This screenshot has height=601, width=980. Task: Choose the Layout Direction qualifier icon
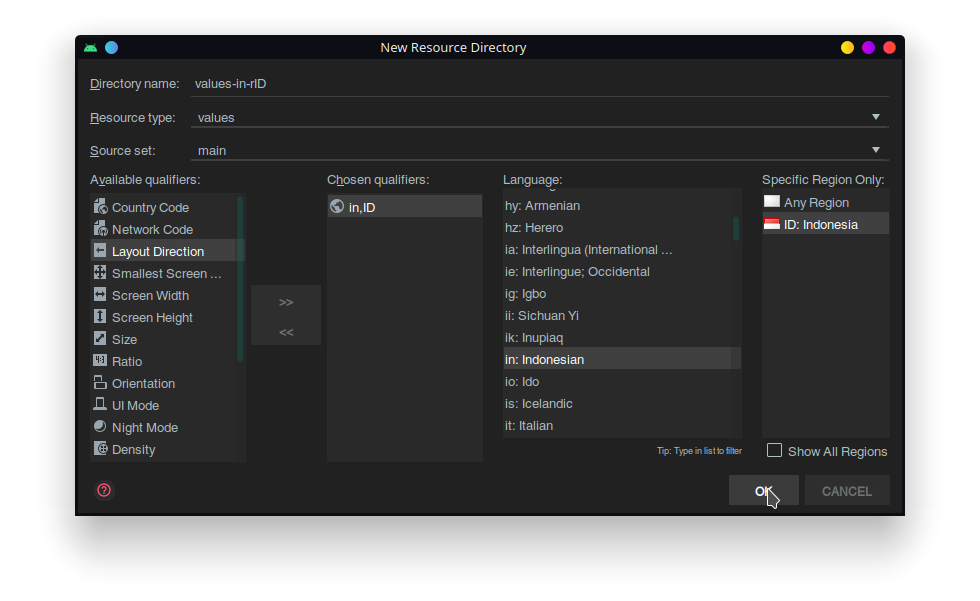point(100,251)
